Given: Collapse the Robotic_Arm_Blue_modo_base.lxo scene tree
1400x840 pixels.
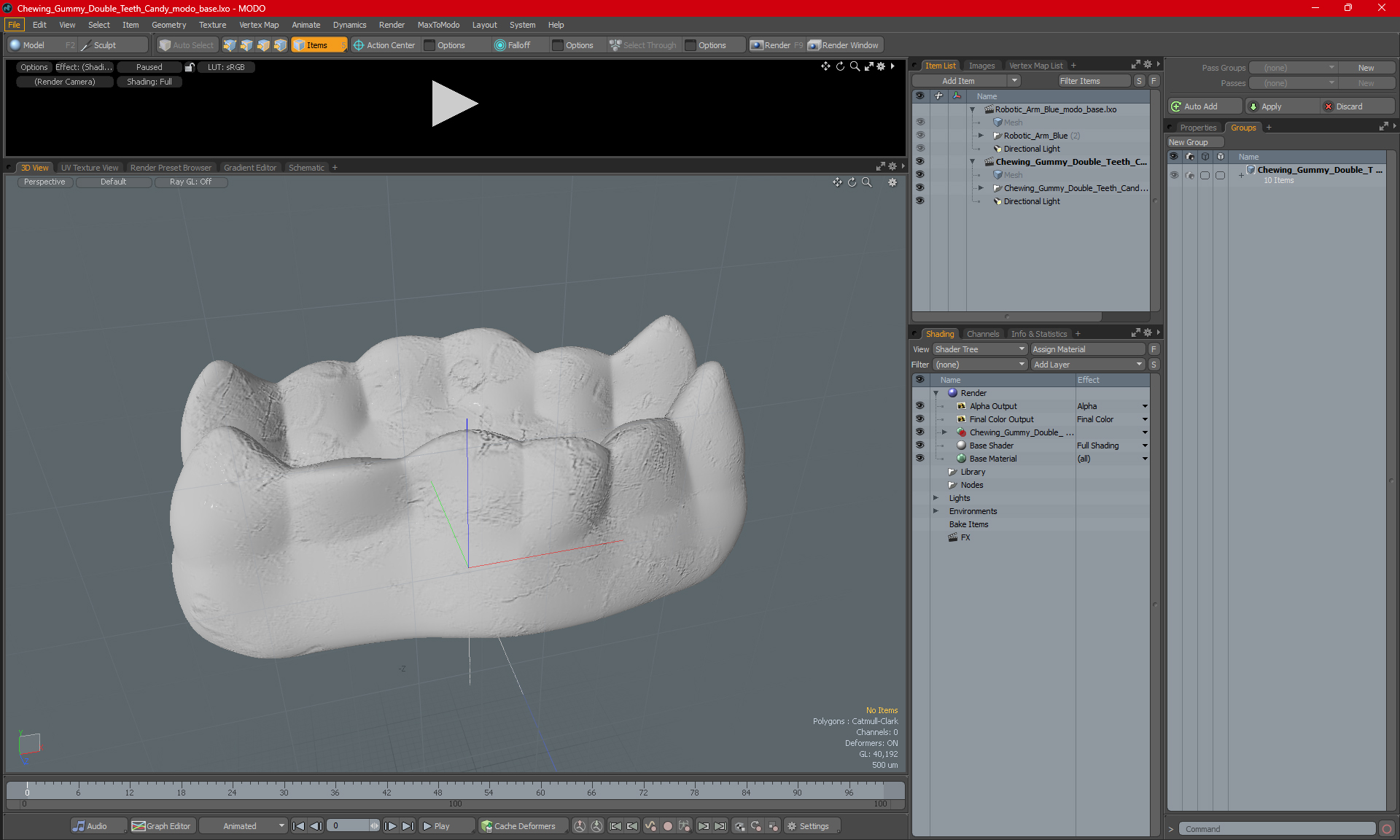Looking at the screenshot, I should [972, 109].
